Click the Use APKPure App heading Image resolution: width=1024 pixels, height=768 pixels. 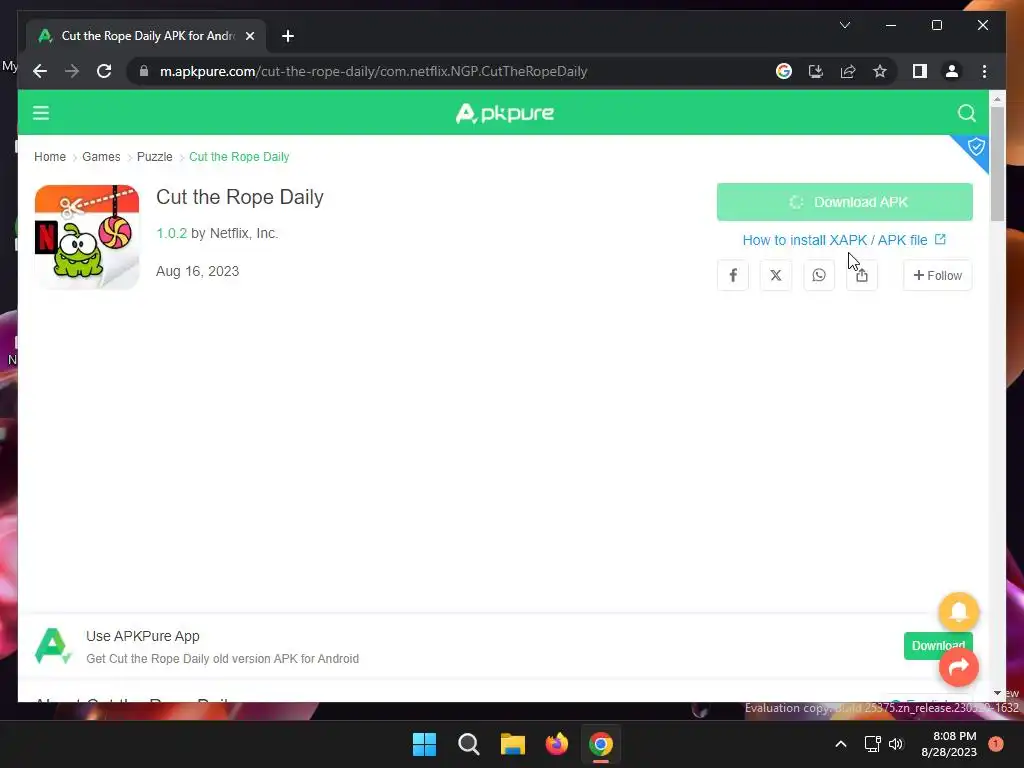point(142,636)
